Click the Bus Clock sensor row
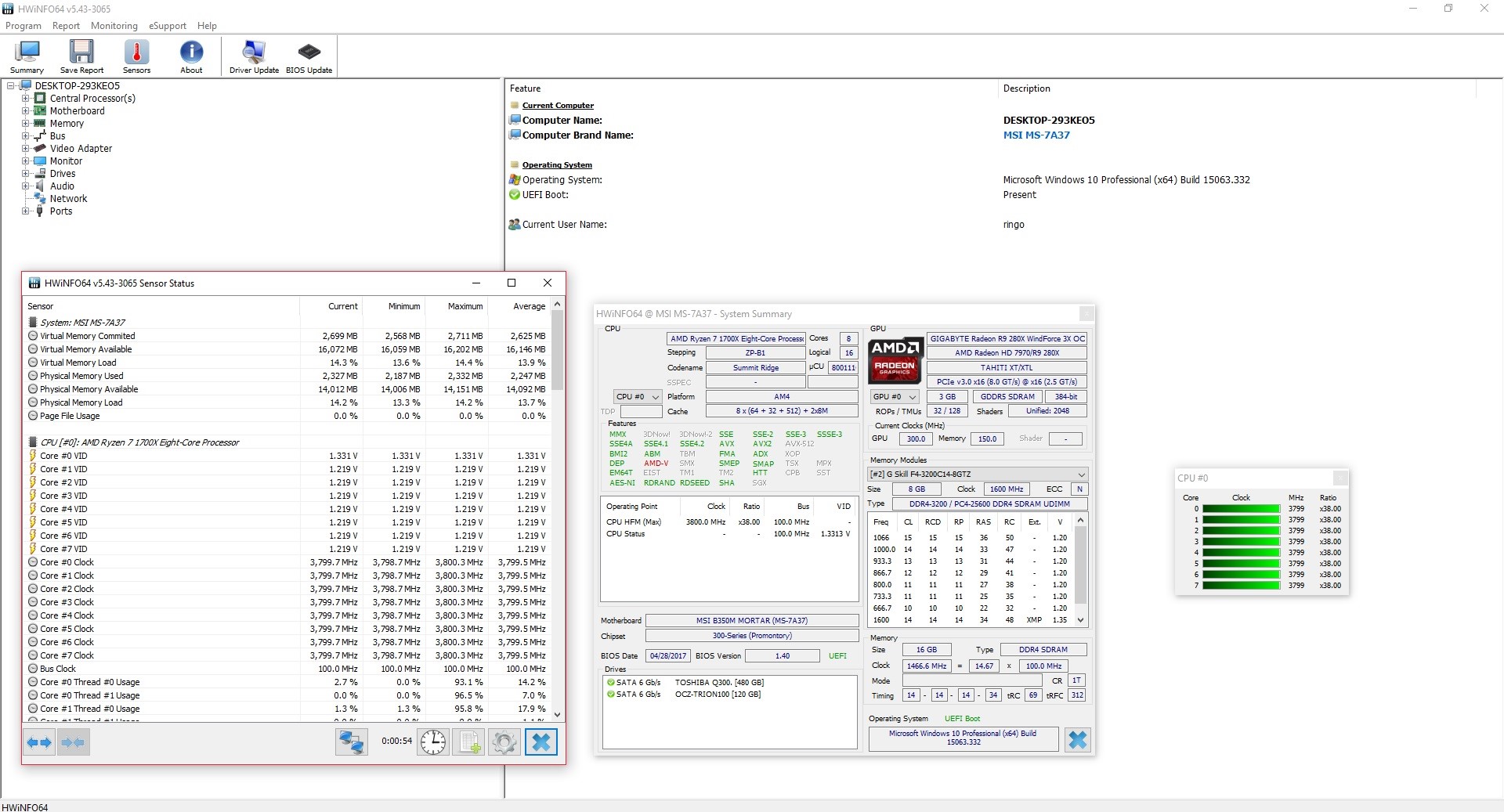The width and height of the screenshot is (1504, 812). coord(287,669)
